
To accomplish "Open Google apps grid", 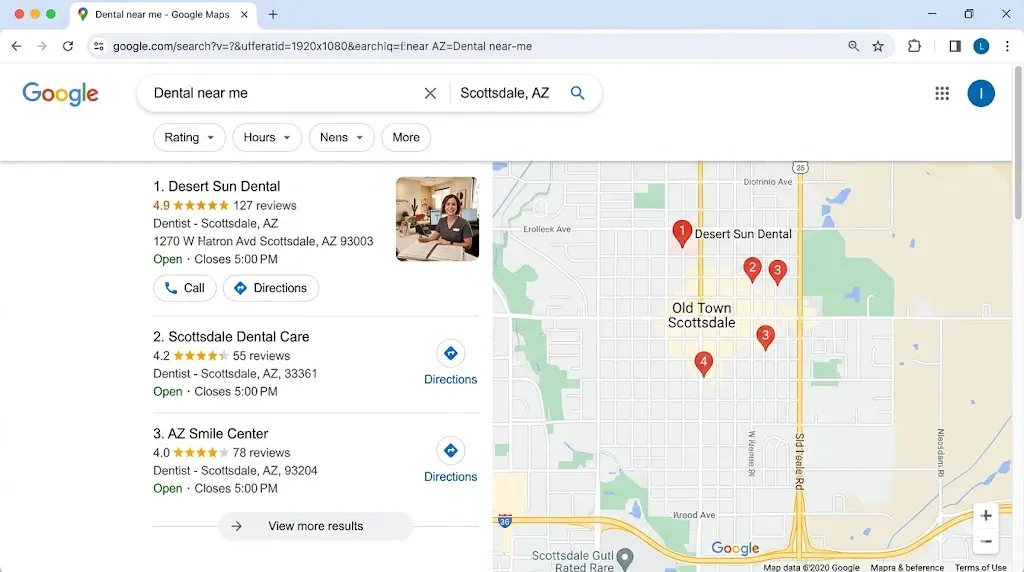I will [x=942, y=93].
